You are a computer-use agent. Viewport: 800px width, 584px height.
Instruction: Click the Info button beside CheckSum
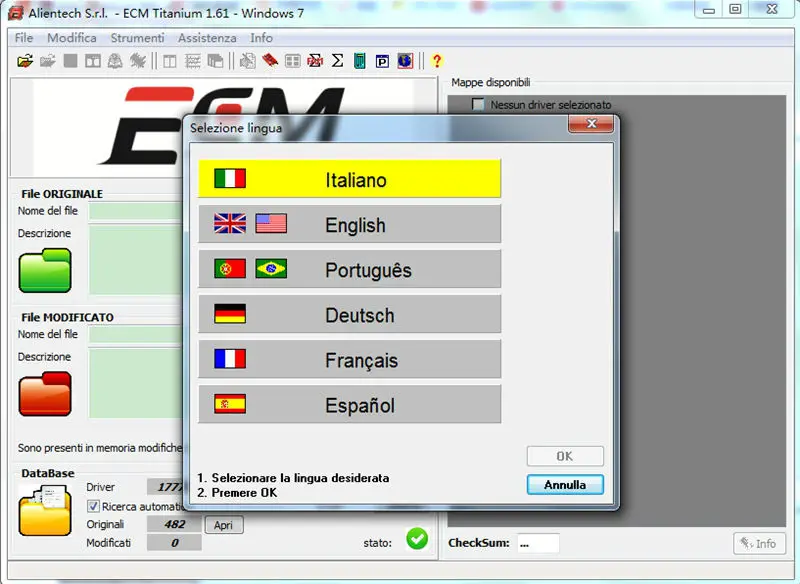click(x=759, y=544)
